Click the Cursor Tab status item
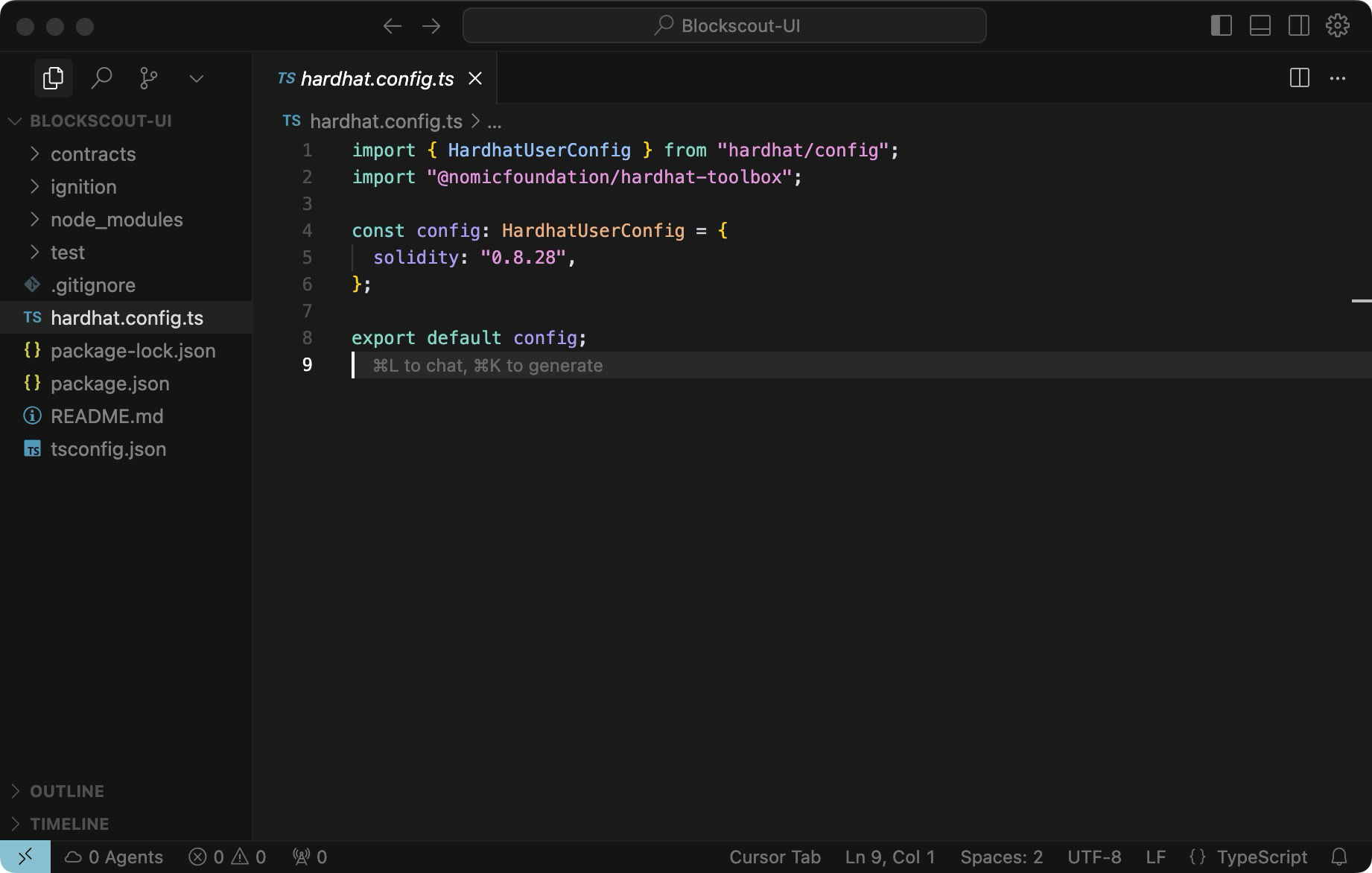This screenshot has height=873, width=1372. point(775,857)
